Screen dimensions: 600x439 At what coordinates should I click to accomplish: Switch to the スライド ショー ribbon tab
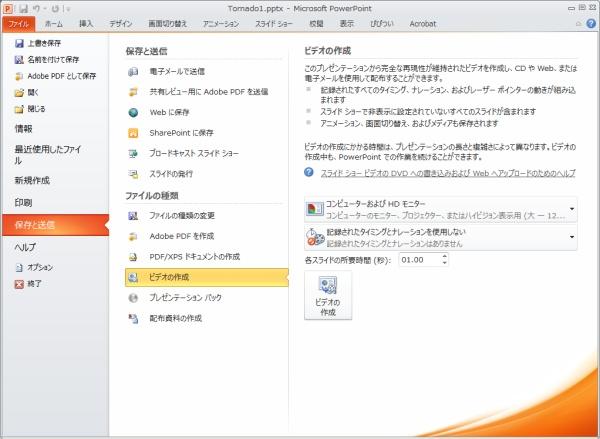[x=274, y=24]
